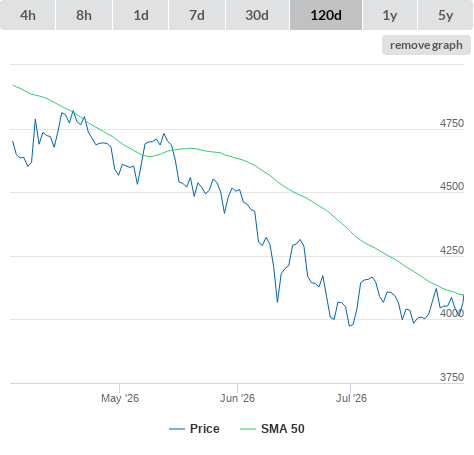Image resolution: width=474 pixels, height=455 pixels.
Task: Click the 4750 price axis label
Action: (452, 123)
